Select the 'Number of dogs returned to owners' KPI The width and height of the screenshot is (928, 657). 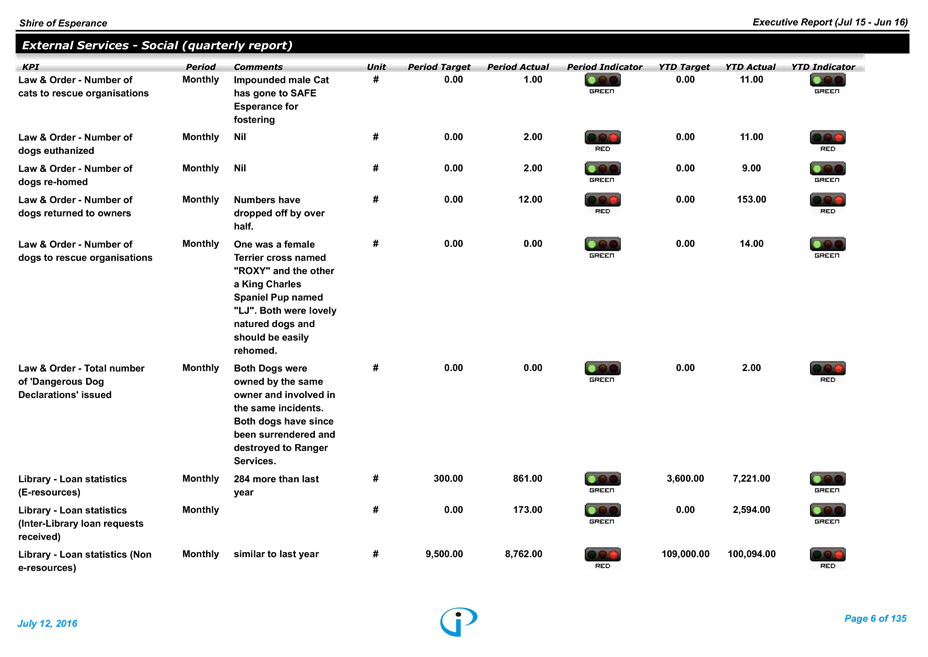click(x=75, y=207)
